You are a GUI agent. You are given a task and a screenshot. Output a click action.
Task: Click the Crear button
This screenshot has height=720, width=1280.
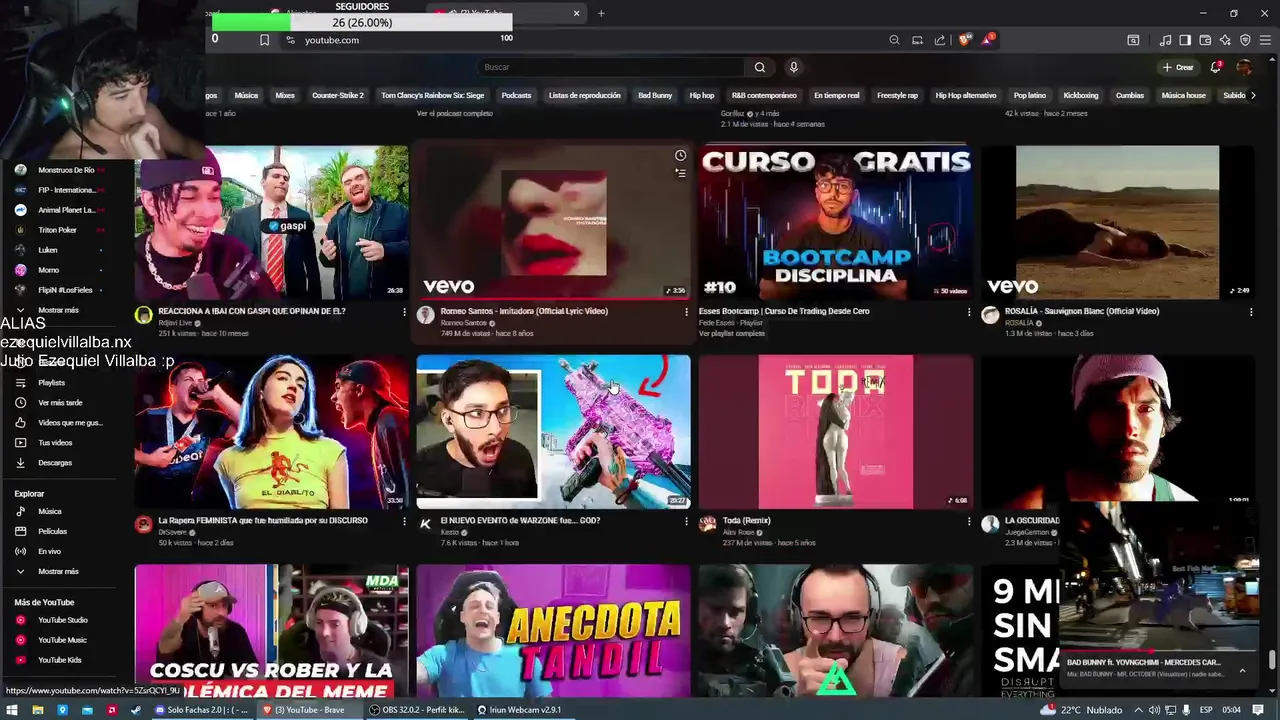pos(1178,67)
